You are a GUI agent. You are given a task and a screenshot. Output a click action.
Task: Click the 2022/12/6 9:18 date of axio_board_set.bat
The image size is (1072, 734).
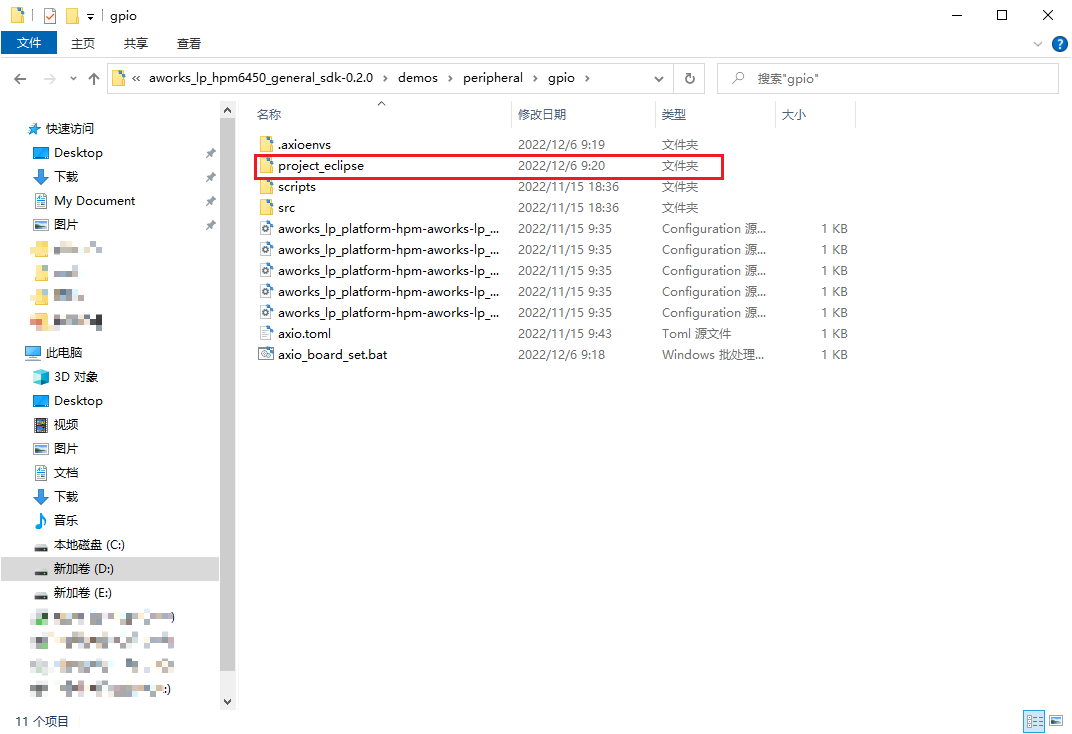[561, 355]
